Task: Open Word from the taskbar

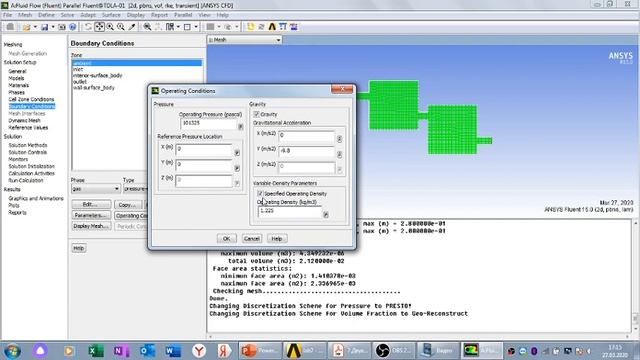Action: [x=173, y=351]
